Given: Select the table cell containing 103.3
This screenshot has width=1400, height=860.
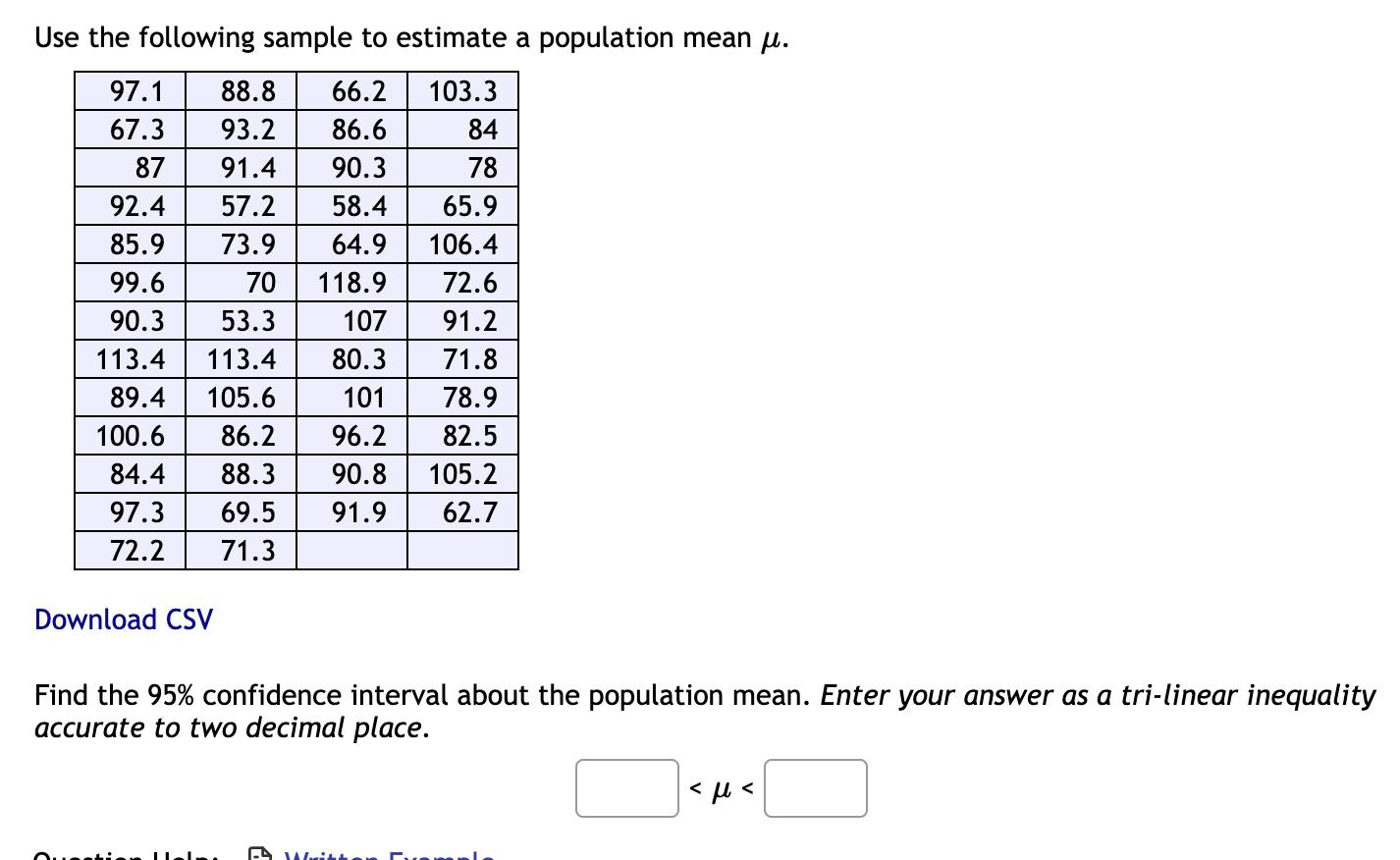Looking at the screenshot, I should (x=462, y=90).
